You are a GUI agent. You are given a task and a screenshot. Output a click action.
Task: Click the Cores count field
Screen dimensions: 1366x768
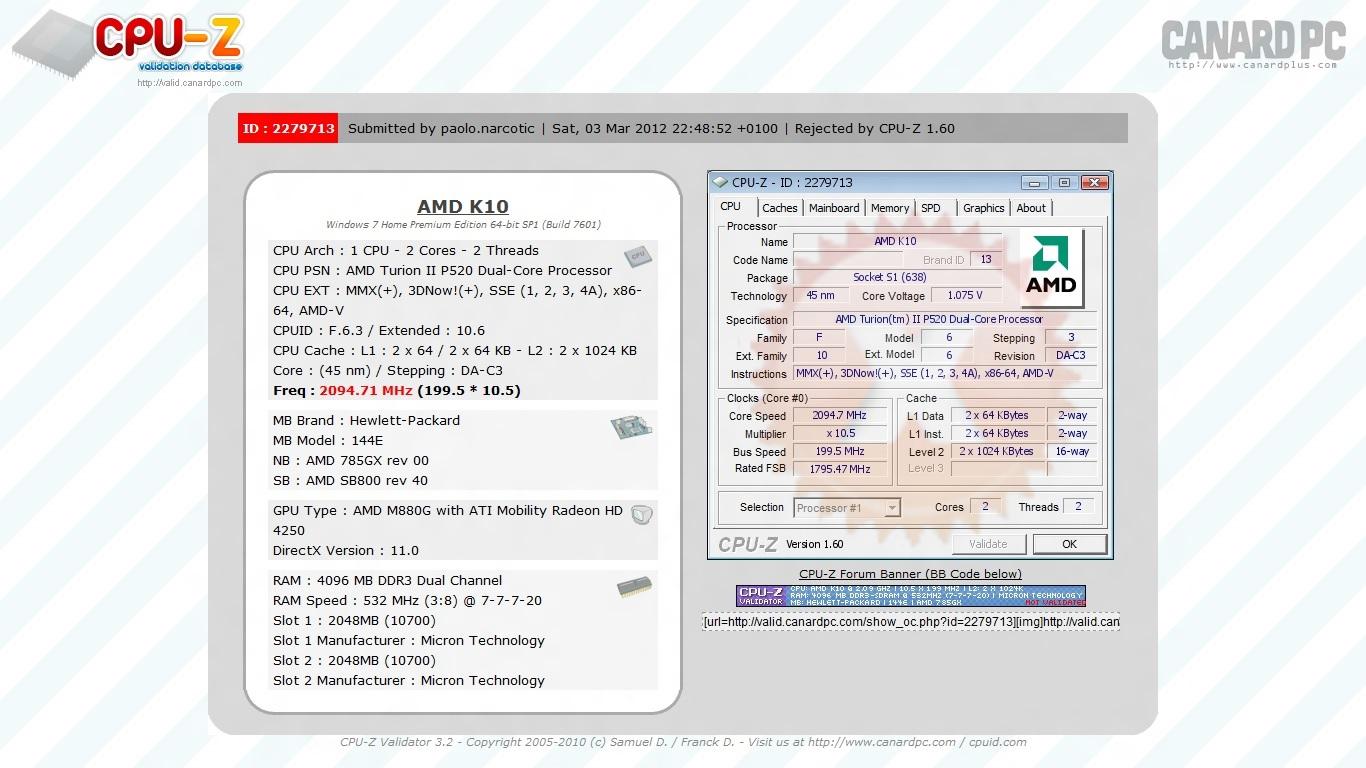(984, 507)
